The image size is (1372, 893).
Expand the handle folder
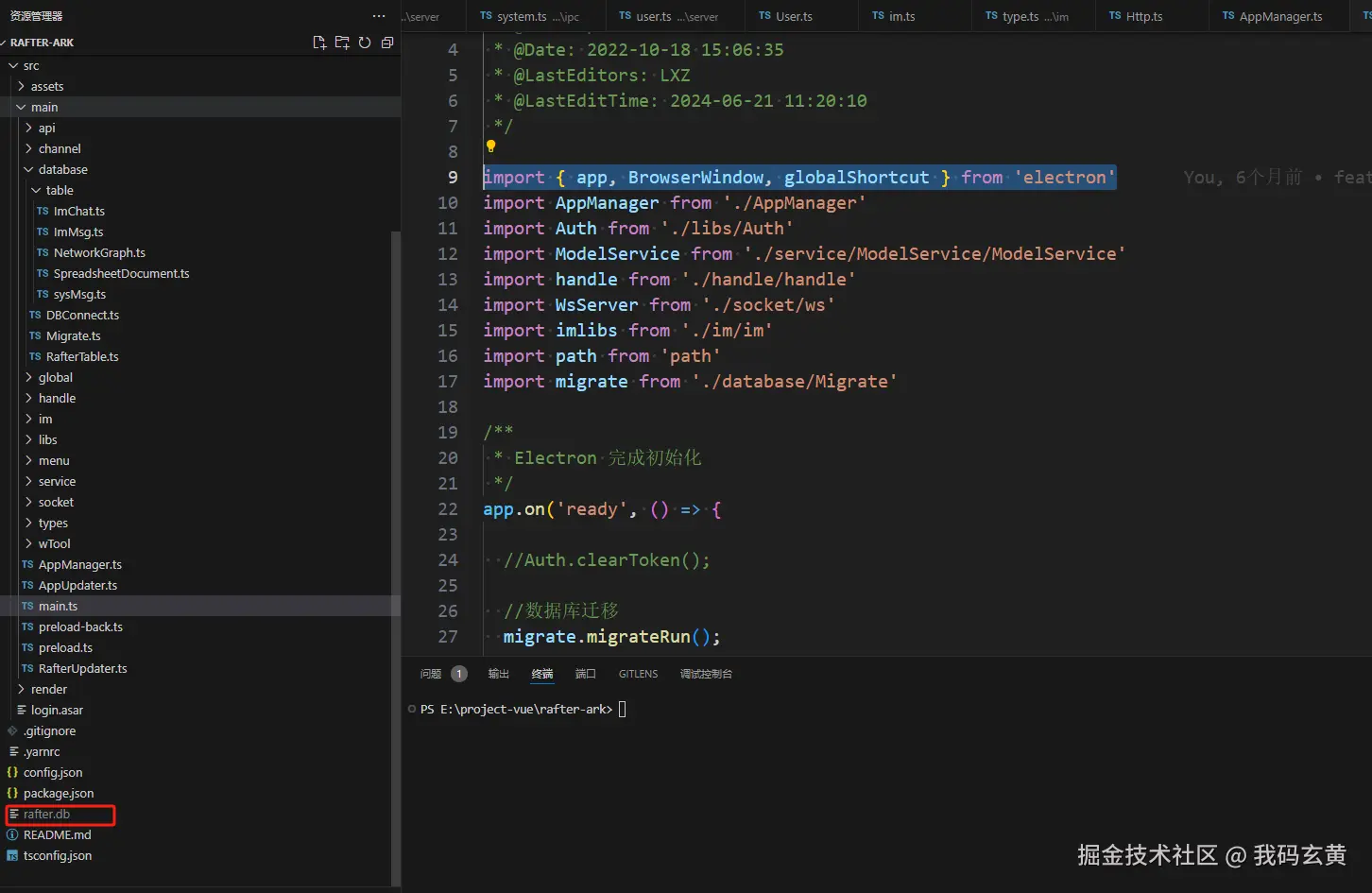pyautogui.click(x=28, y=398)
